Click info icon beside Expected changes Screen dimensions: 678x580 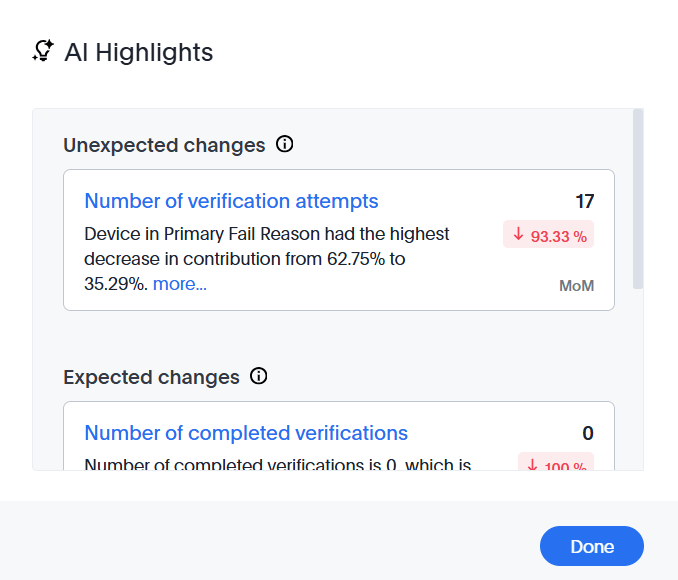pos(258,377)
